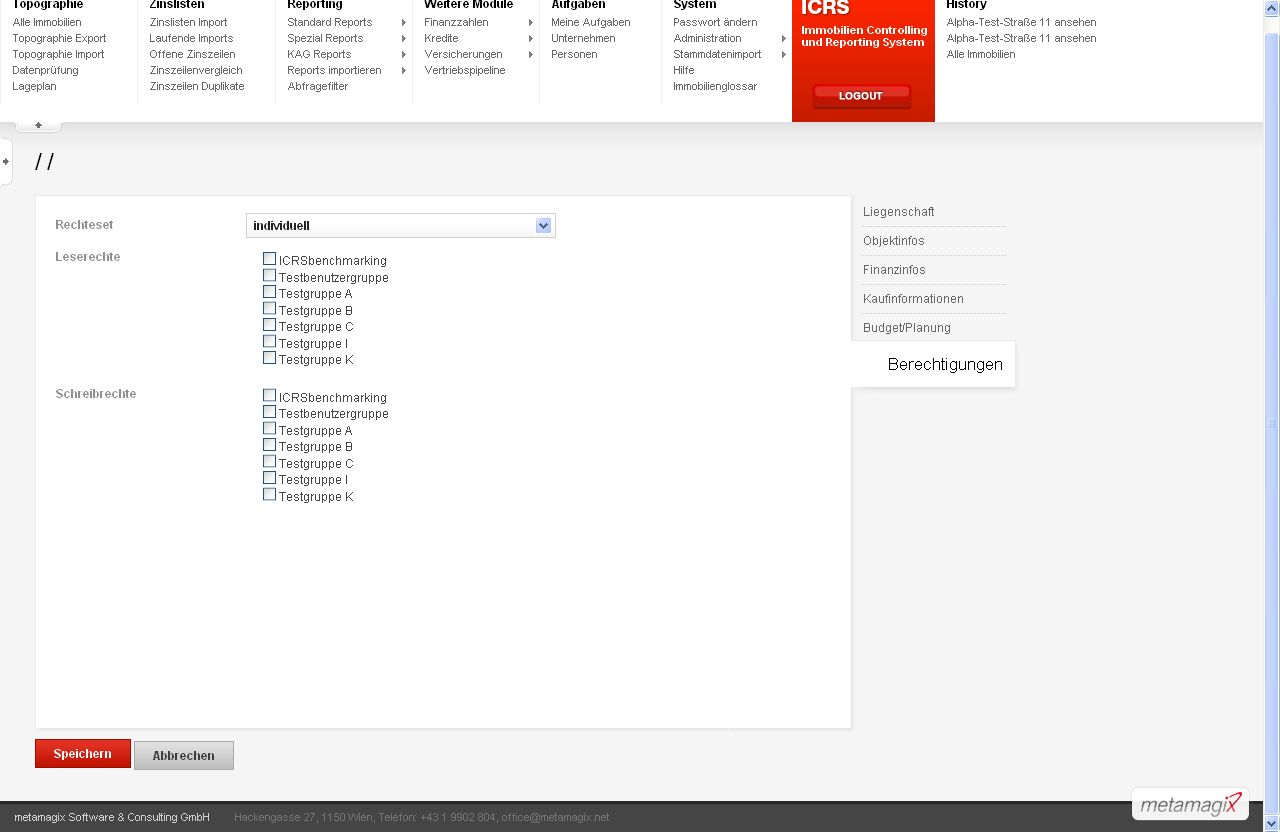Enable Schreibrechte Testgruppe C checkbox
1280x832 pixels.
click(x=269, y=461)
